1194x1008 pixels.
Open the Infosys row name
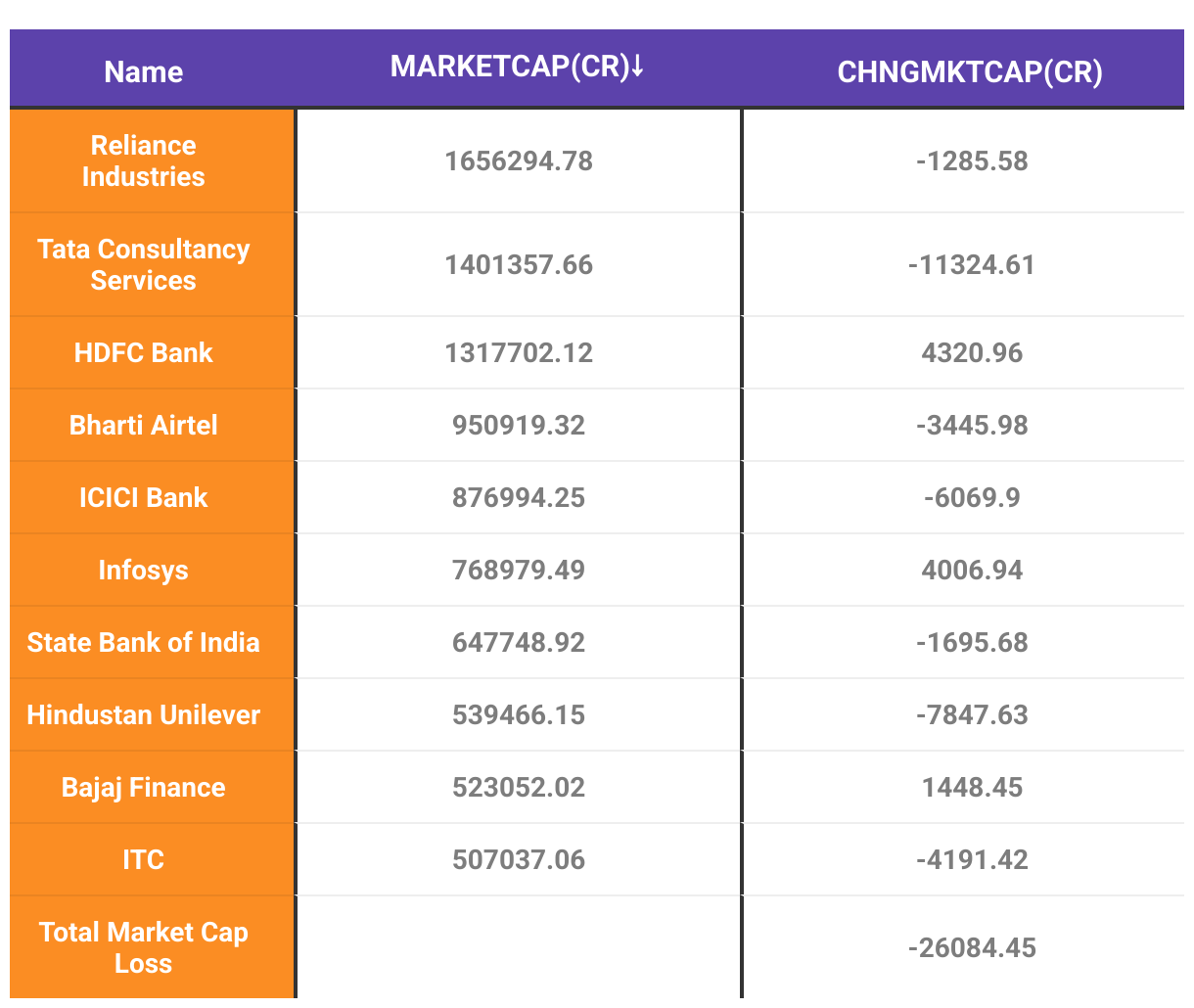coord(144,570)
